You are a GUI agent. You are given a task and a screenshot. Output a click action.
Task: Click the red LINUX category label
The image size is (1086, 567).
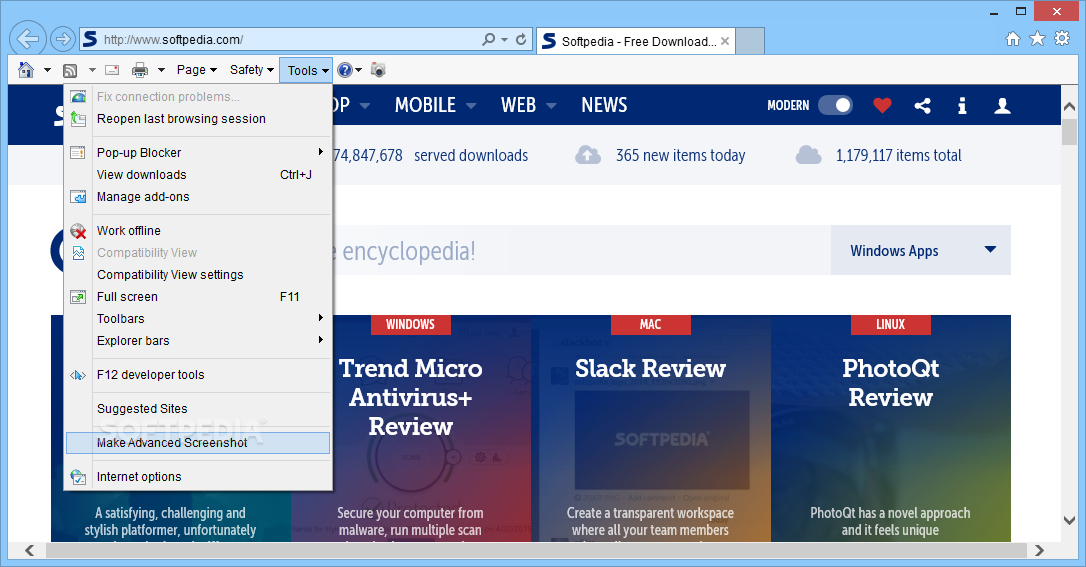(x=891, y=324)
